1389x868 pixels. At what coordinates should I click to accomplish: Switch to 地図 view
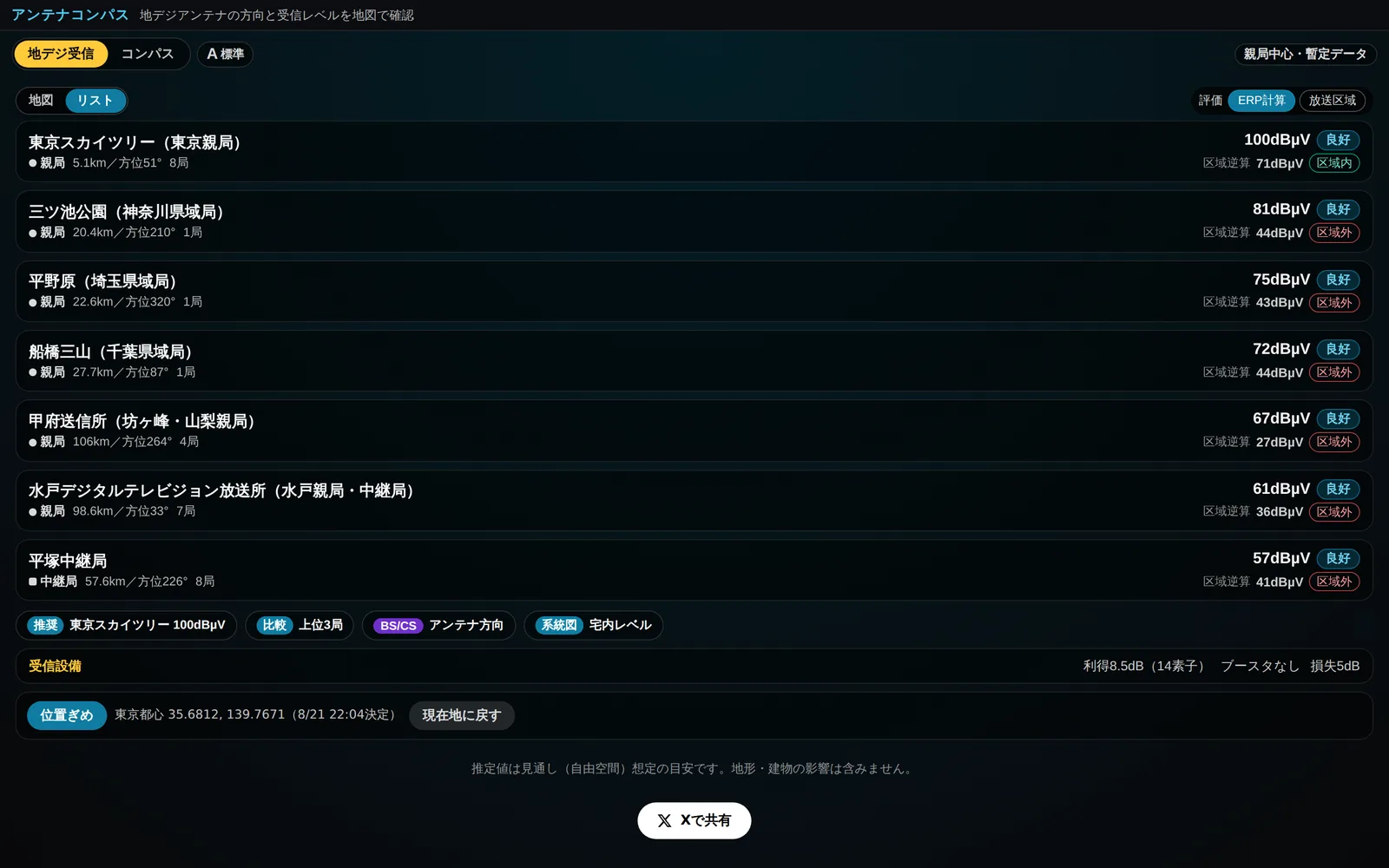pyautogui.click(x=41, y=101)
